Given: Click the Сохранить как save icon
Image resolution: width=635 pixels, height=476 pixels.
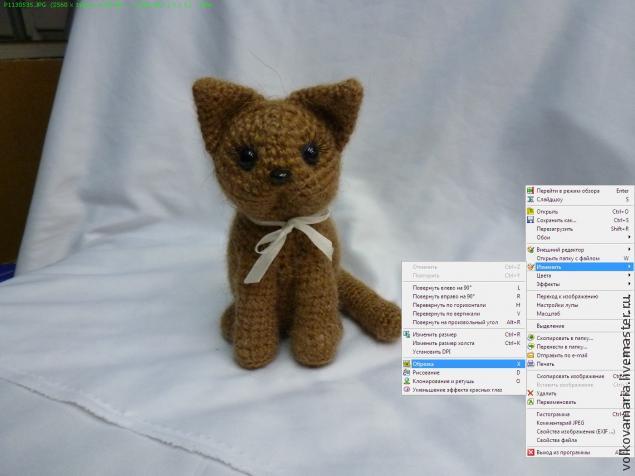Looking at the screenshot, I should click(530, 220).
